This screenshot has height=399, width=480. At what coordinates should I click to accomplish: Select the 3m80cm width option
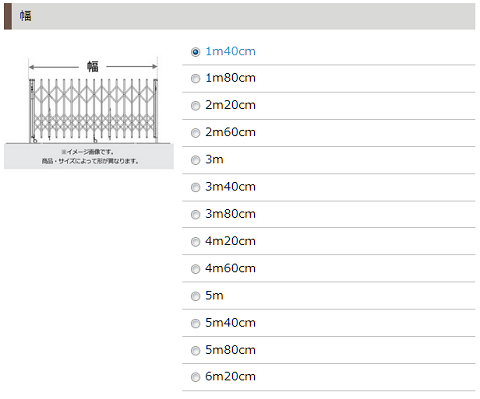(195, 215)
